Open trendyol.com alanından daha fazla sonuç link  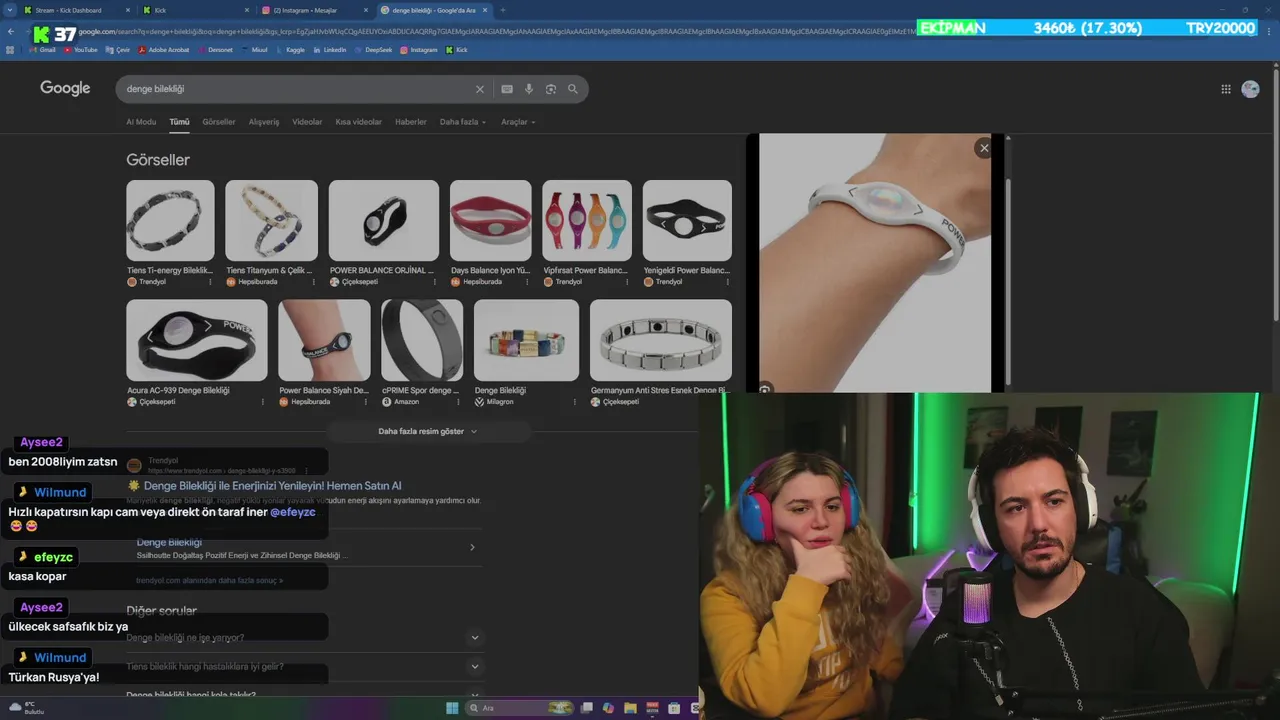click(x=209, y=580)
